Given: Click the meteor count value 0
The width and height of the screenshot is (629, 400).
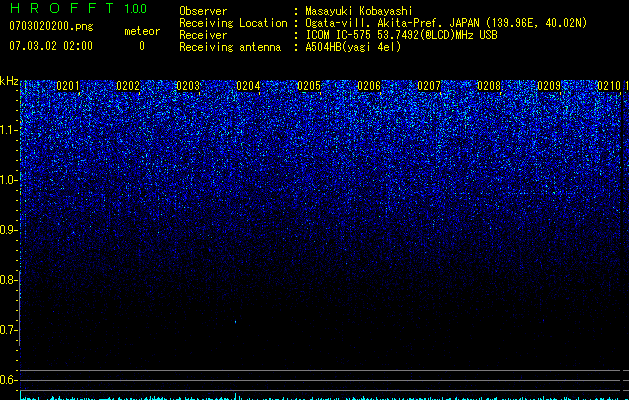Looking at the screenshot, I should (142, 46).
